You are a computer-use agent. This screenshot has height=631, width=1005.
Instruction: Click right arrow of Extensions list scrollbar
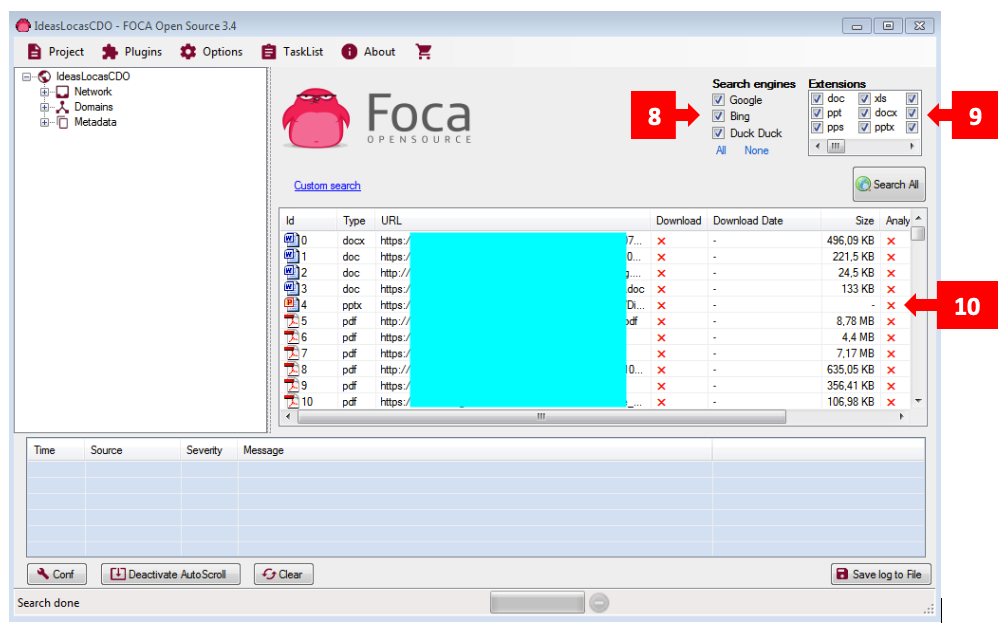912,146
